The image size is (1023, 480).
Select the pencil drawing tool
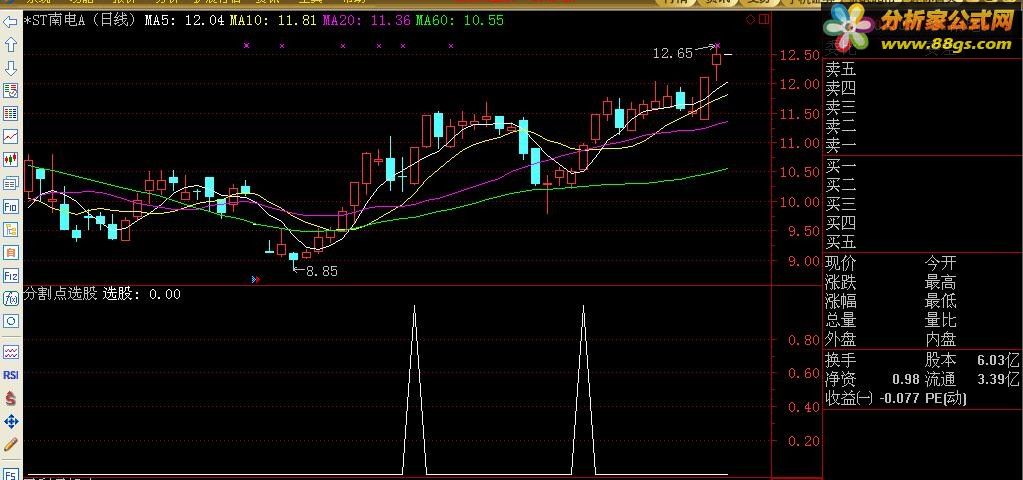pyautogui.click(x=10, y=444)
